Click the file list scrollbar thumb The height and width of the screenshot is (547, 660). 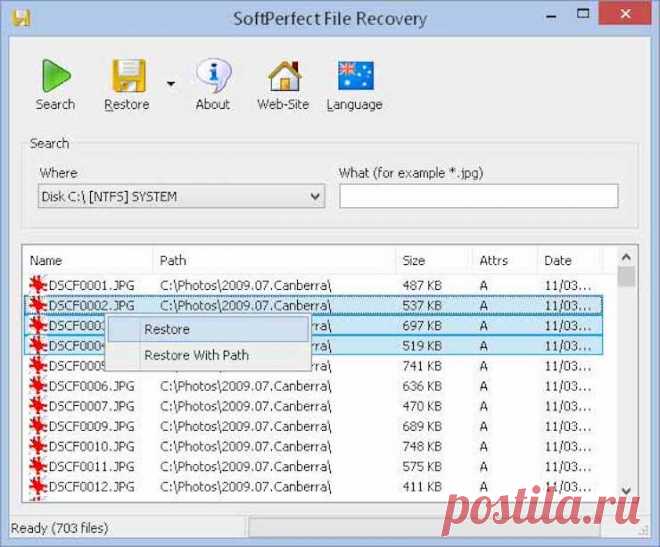pyautogui.click(x=627, y=276)
